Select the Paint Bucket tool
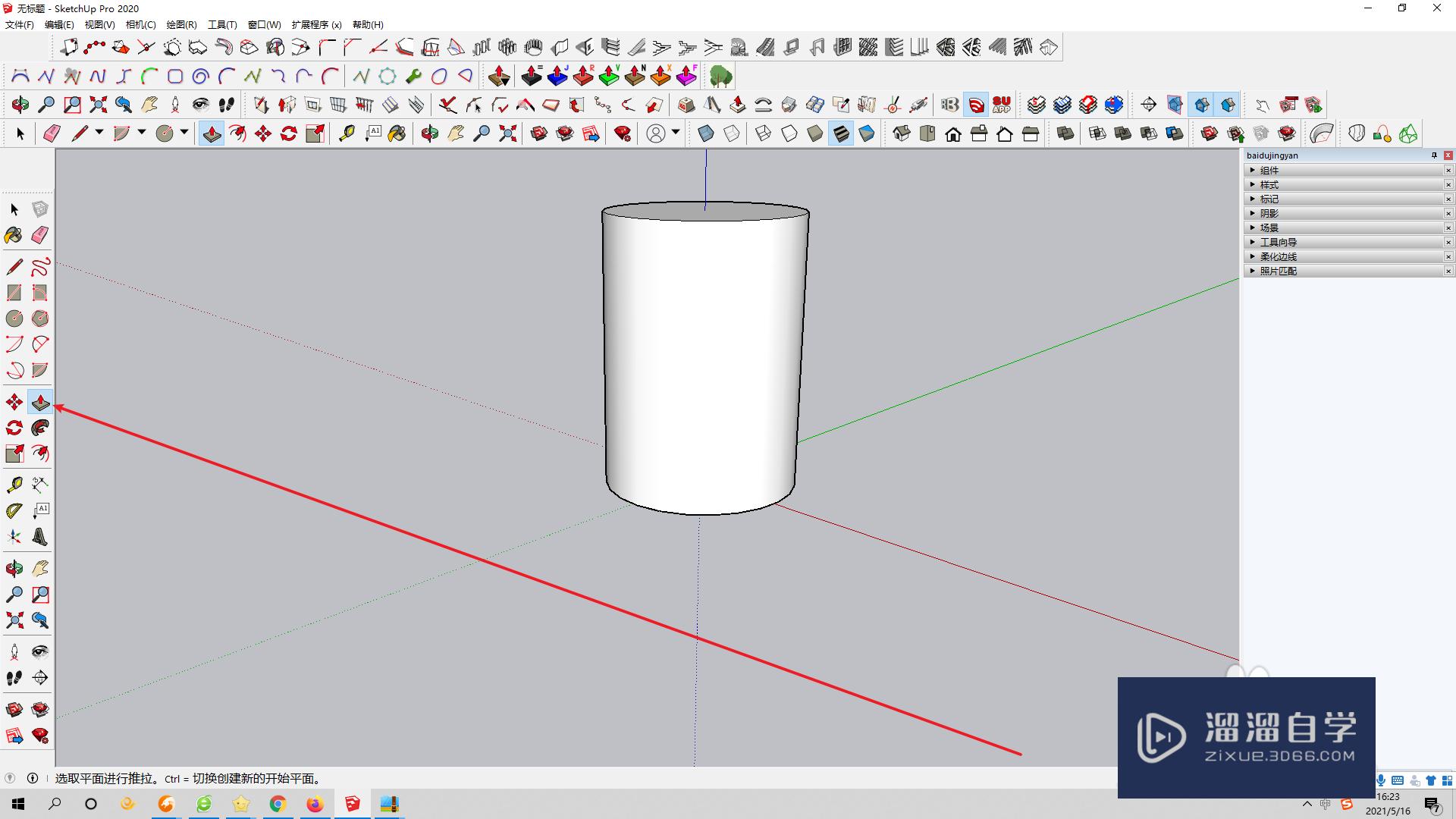This screenshot has width=1456, height=819. (x=14, y=235)
